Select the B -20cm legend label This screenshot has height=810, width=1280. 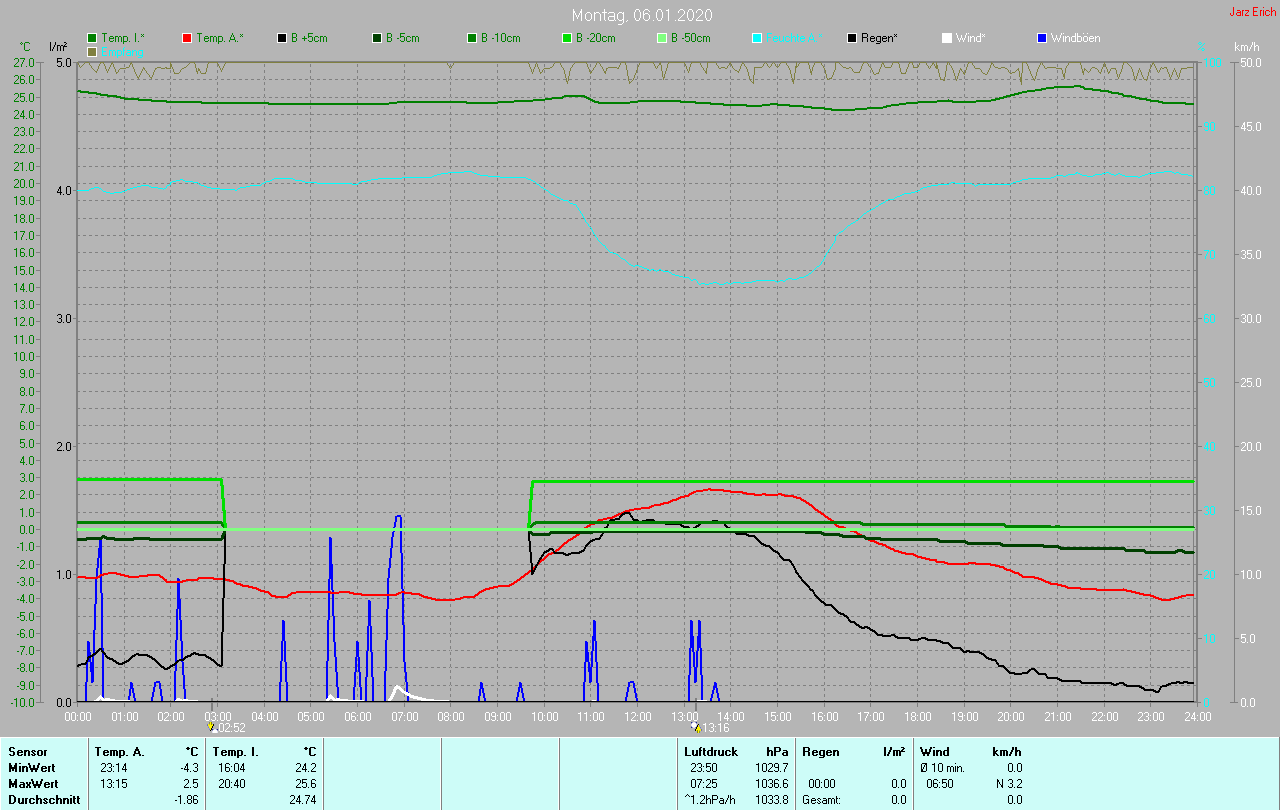(x=595, y=38)
